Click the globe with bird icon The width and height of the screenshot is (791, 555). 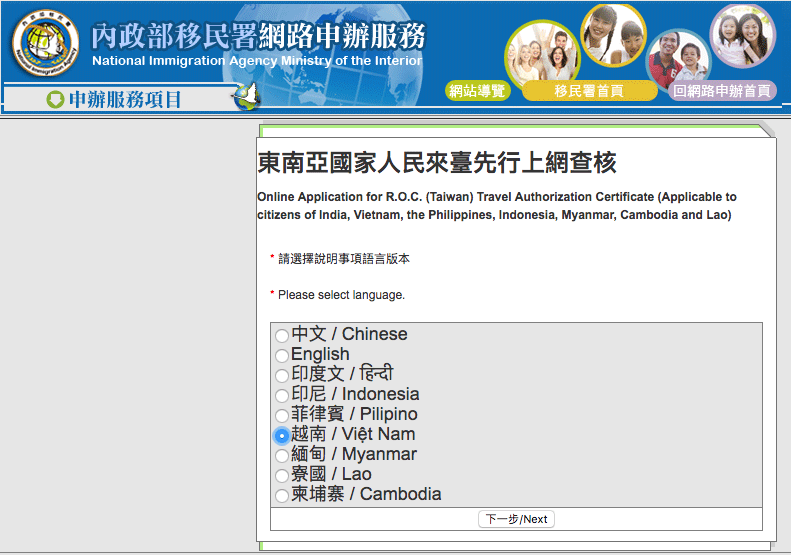247,96
